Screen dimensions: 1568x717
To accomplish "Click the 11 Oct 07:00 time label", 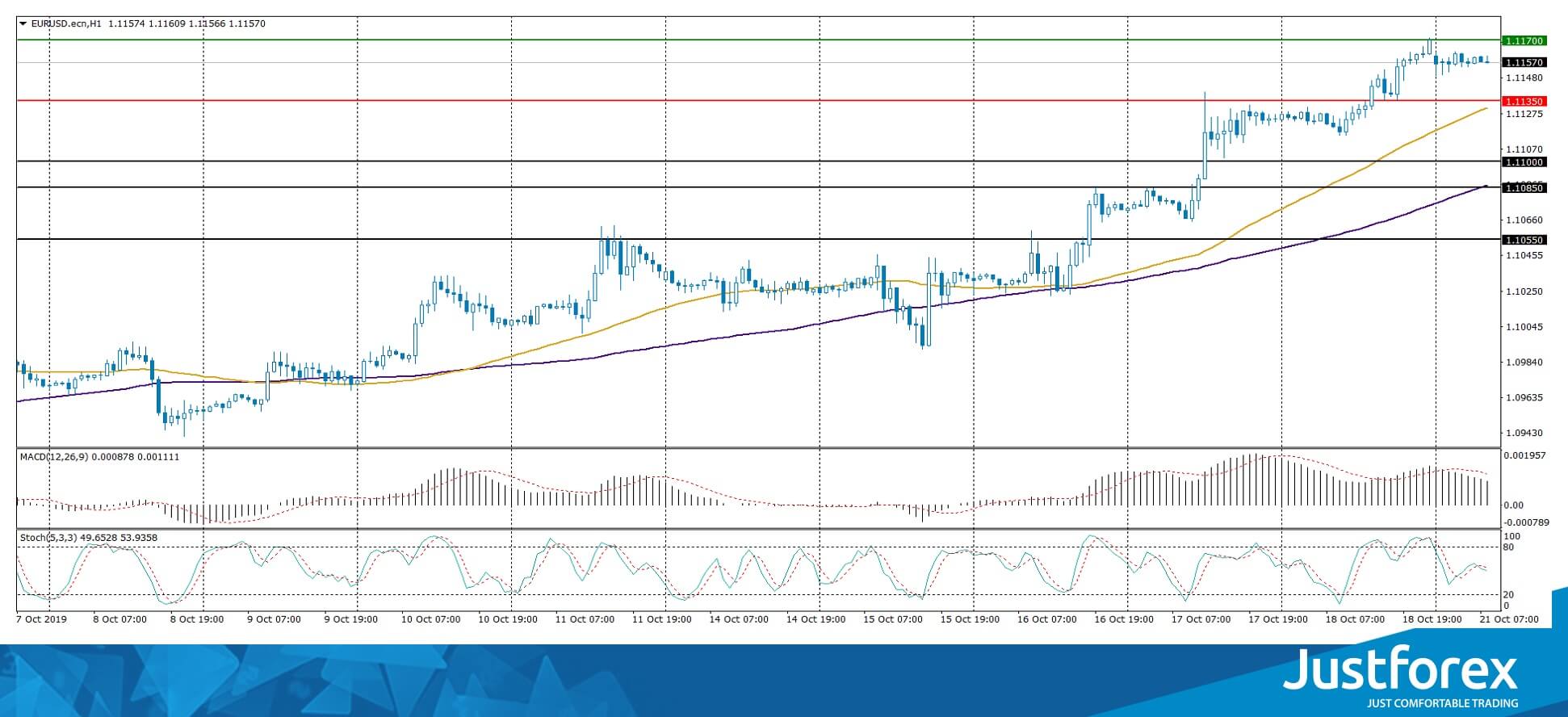I will 585,619.
